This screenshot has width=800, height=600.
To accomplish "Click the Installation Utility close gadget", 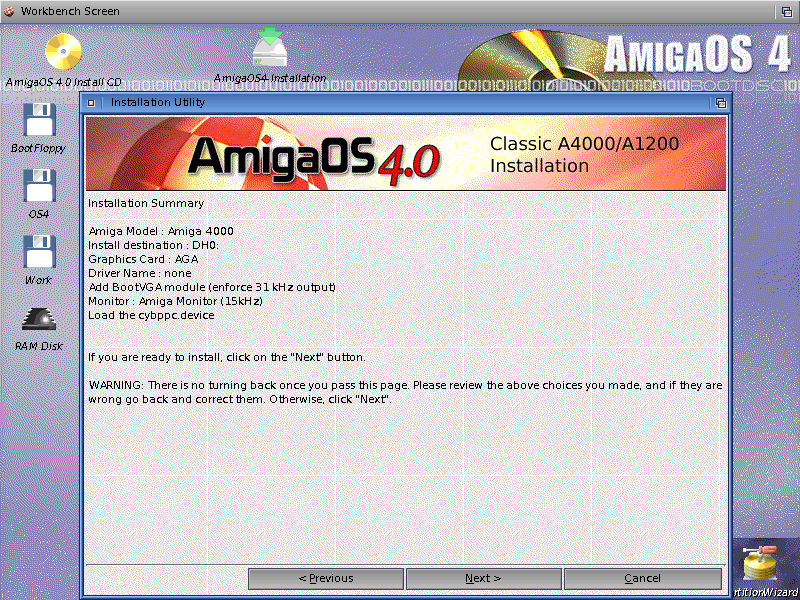I will (91, 103).
